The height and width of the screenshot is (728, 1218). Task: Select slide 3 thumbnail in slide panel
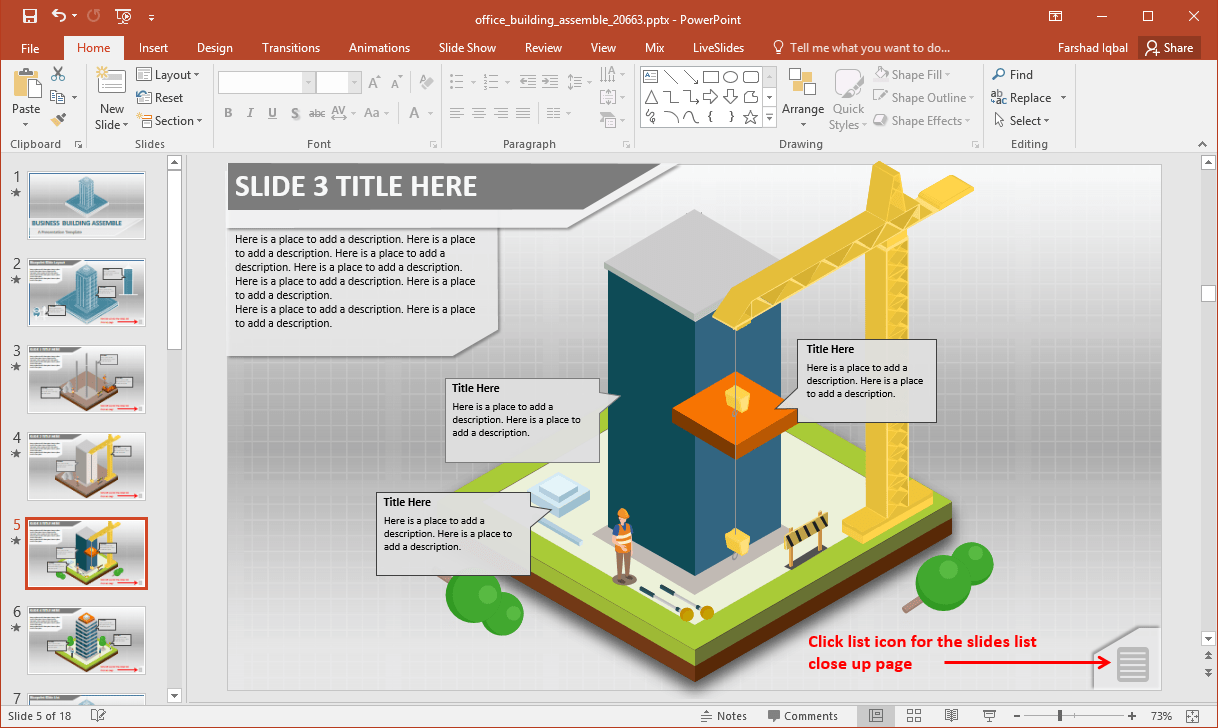(x=86, y=379)
